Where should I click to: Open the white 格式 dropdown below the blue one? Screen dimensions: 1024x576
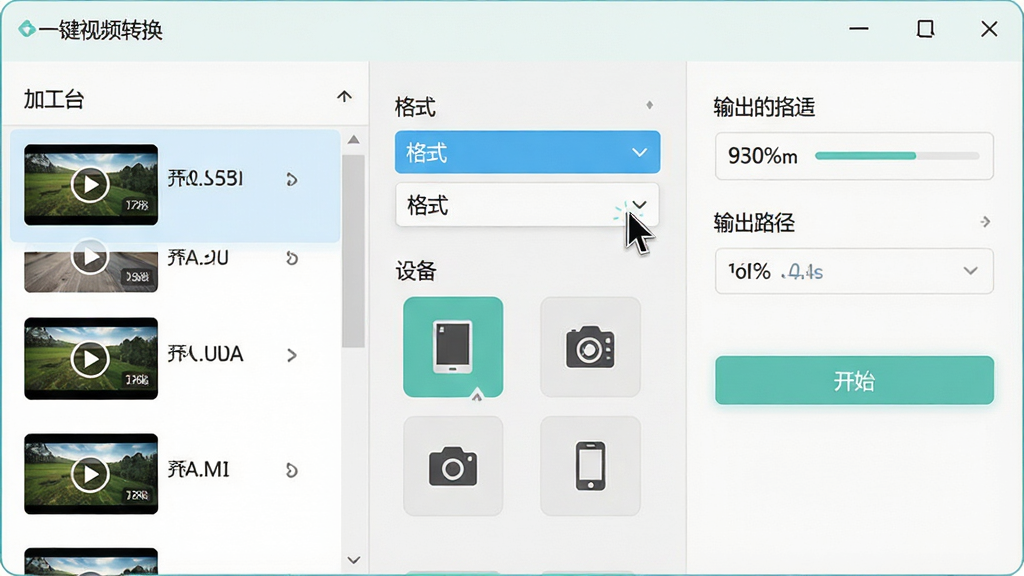pyautogui.click(x=527, y=205)
